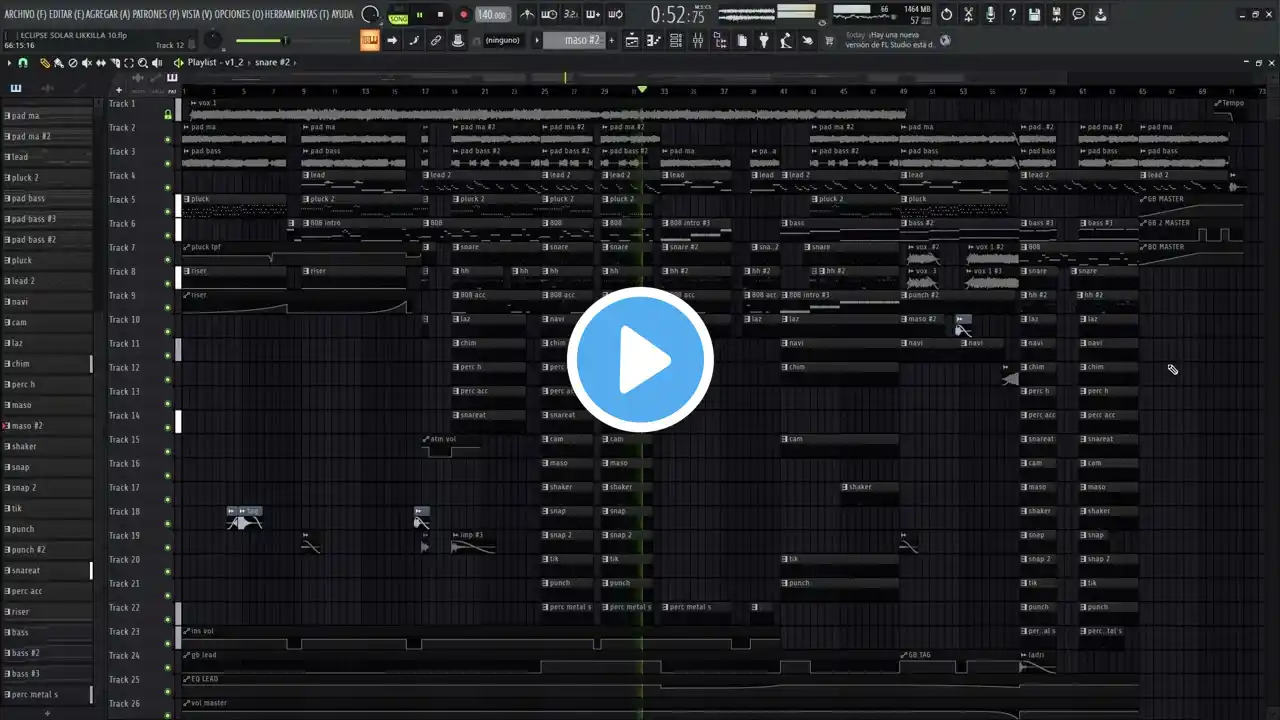Open the plugin picker plug icon

(764, 41)
